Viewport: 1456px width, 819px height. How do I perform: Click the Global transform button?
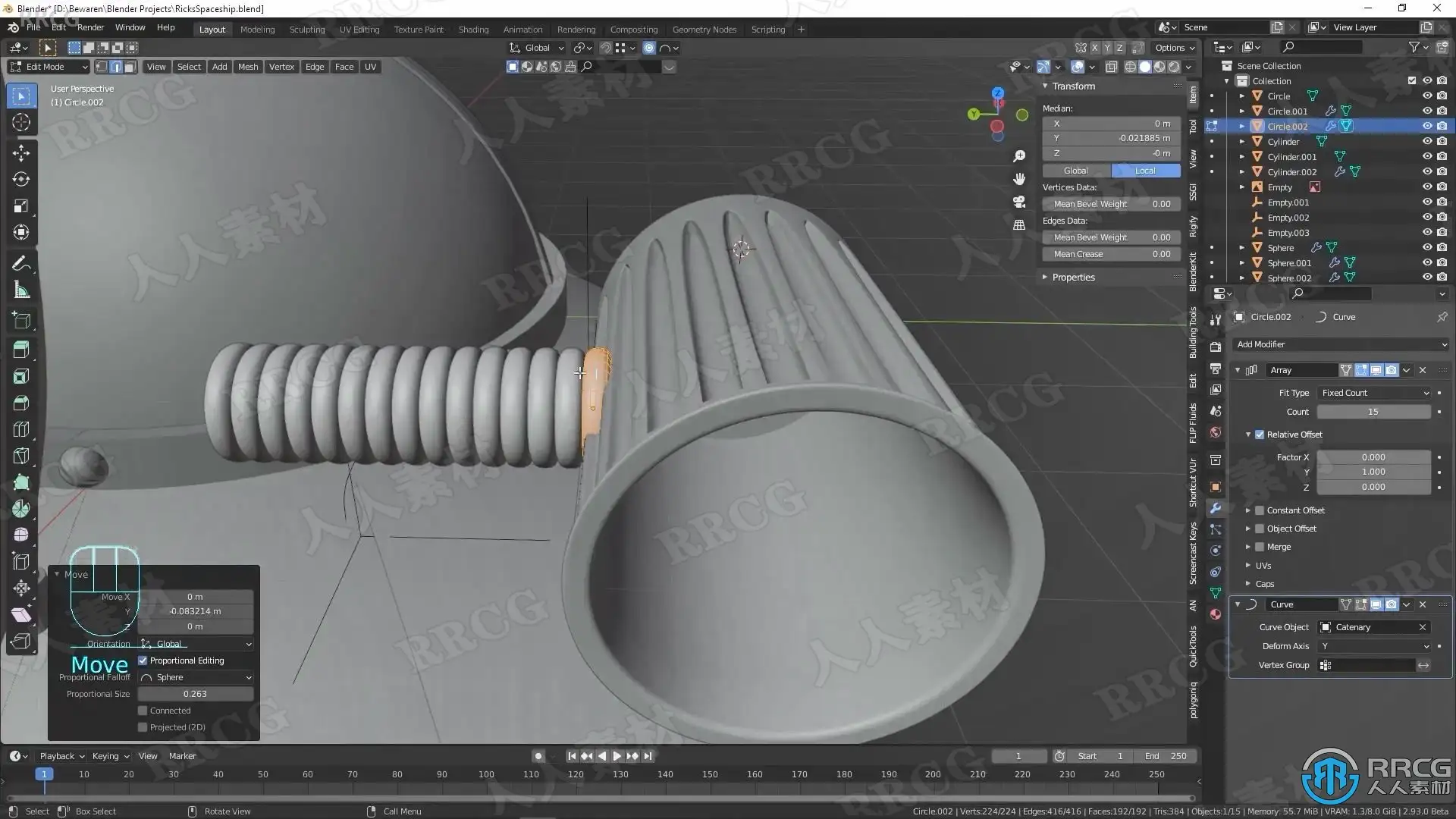(1075, 171)
